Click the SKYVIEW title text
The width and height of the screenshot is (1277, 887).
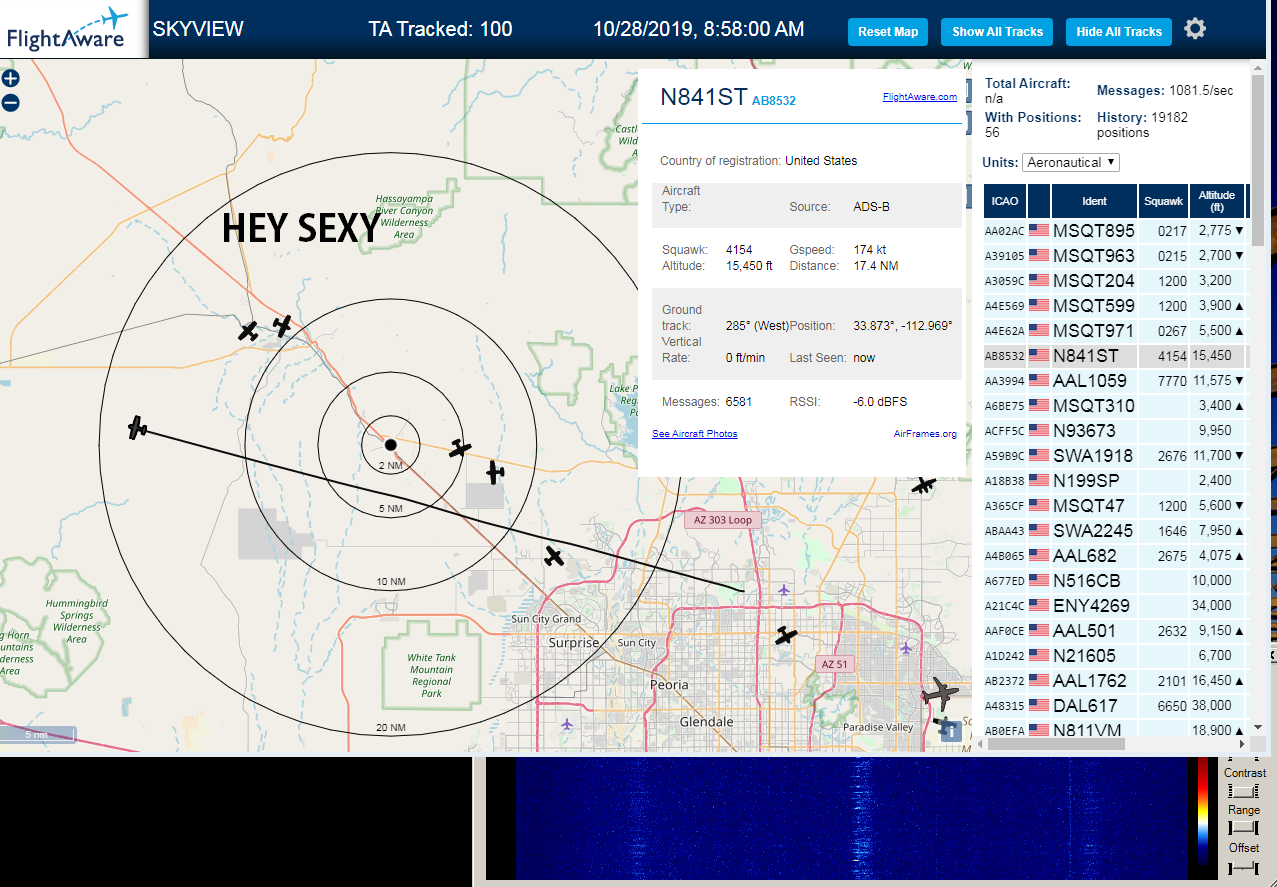[198, 29]
